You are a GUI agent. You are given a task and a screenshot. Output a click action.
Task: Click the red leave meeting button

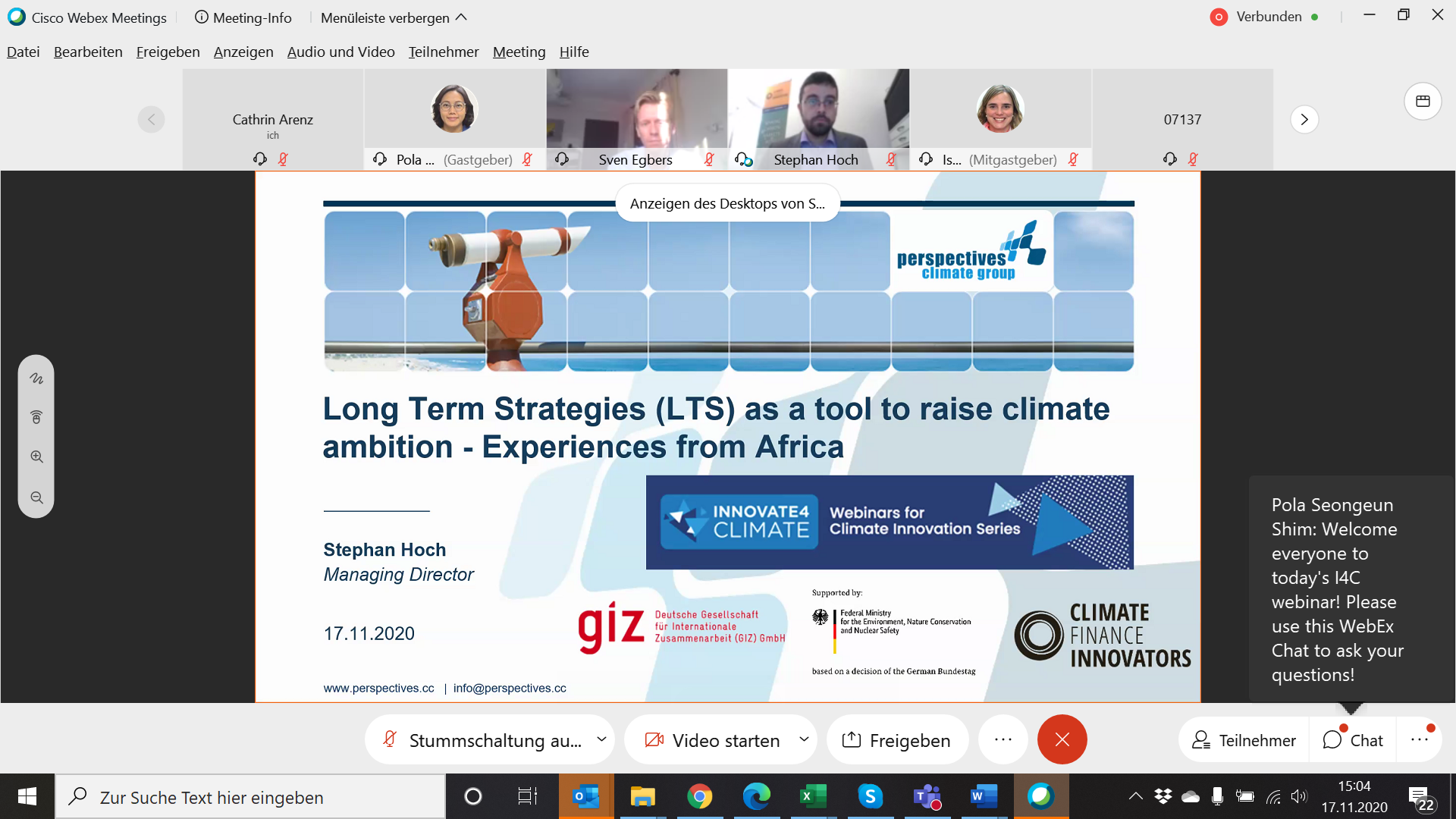click(1062, 739)
